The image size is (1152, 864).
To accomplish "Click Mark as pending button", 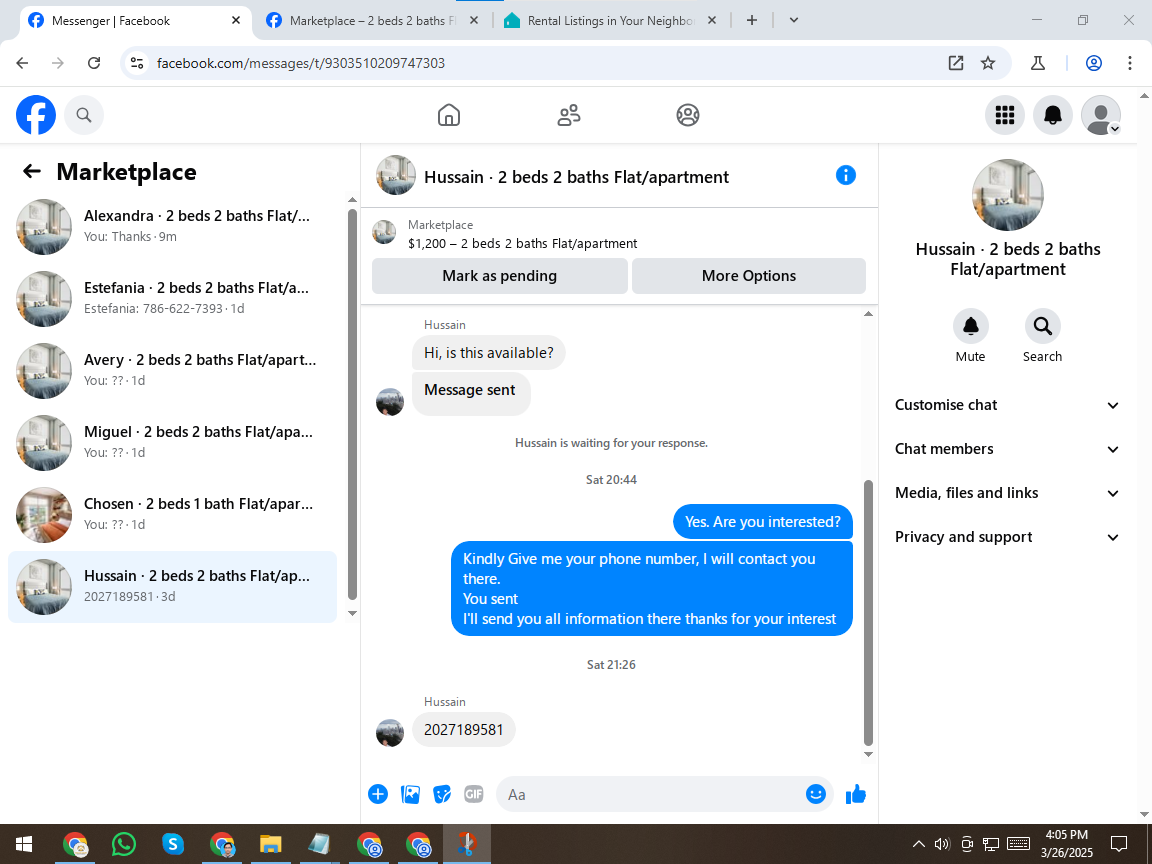I will pyautogui.click(x=500, y=276).
